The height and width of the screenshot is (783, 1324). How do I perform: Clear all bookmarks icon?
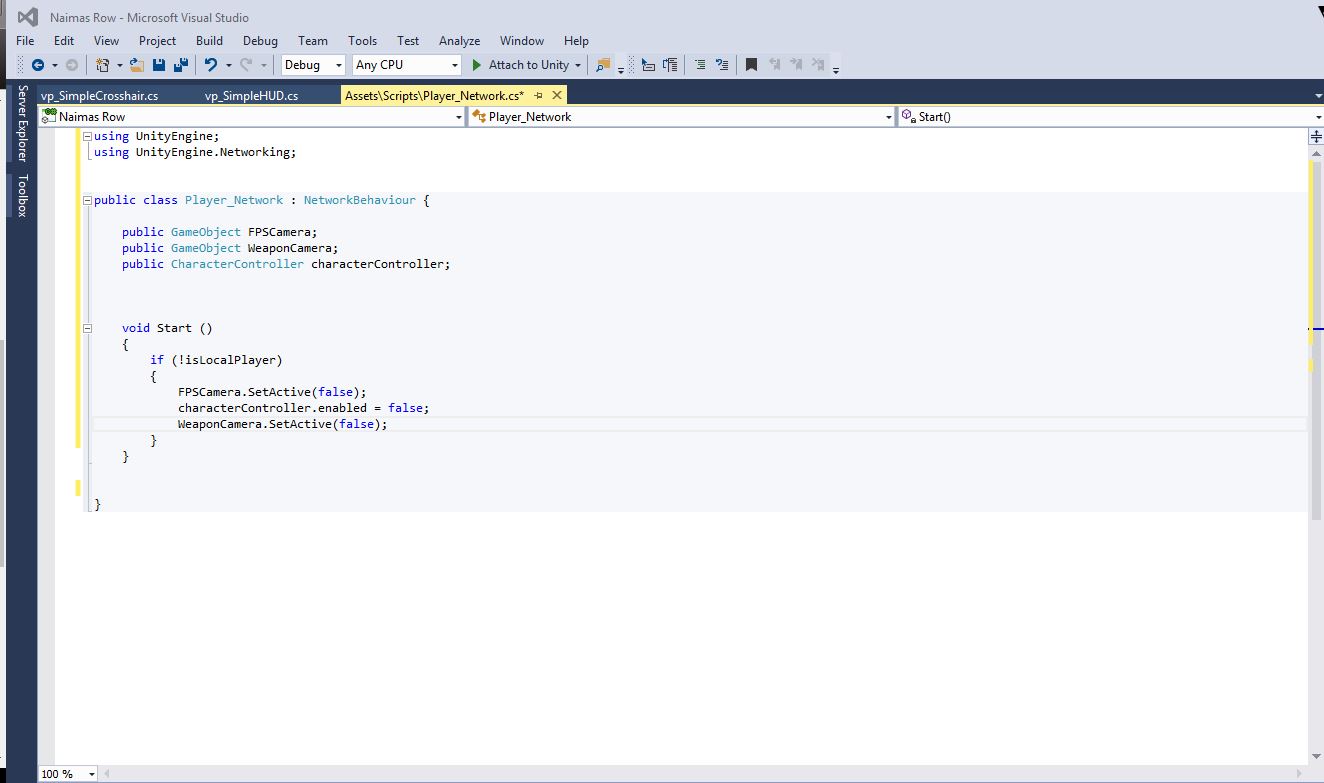(x=818, y=65)
